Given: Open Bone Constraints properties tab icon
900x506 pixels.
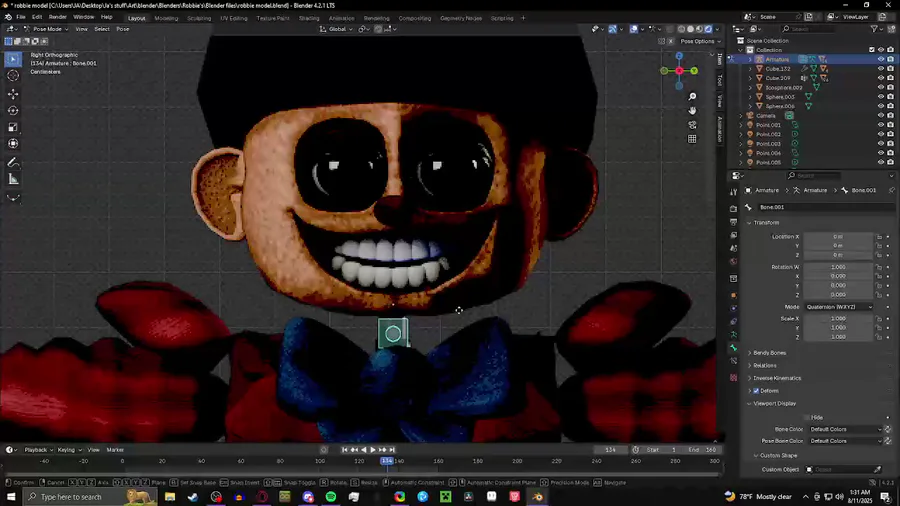Looking at the screenshot, I should tap(733, 361).
